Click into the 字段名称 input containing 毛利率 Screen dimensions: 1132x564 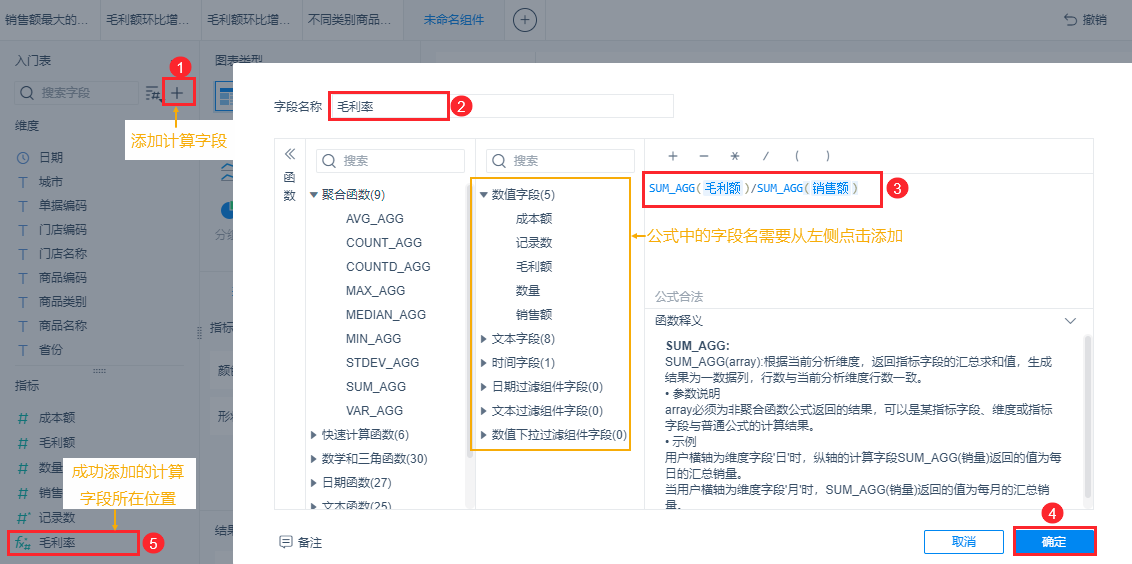click(x=501, y=105)
